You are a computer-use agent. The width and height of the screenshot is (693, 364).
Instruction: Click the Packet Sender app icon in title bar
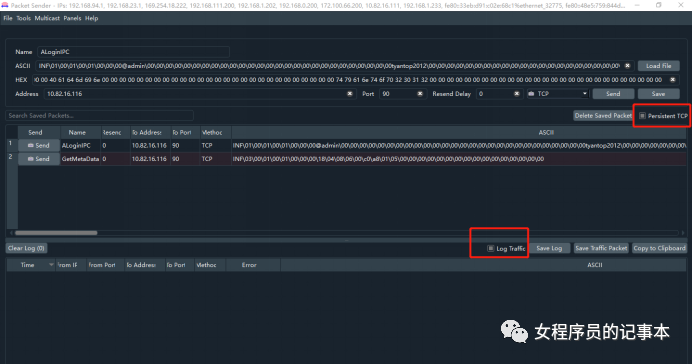5,5
